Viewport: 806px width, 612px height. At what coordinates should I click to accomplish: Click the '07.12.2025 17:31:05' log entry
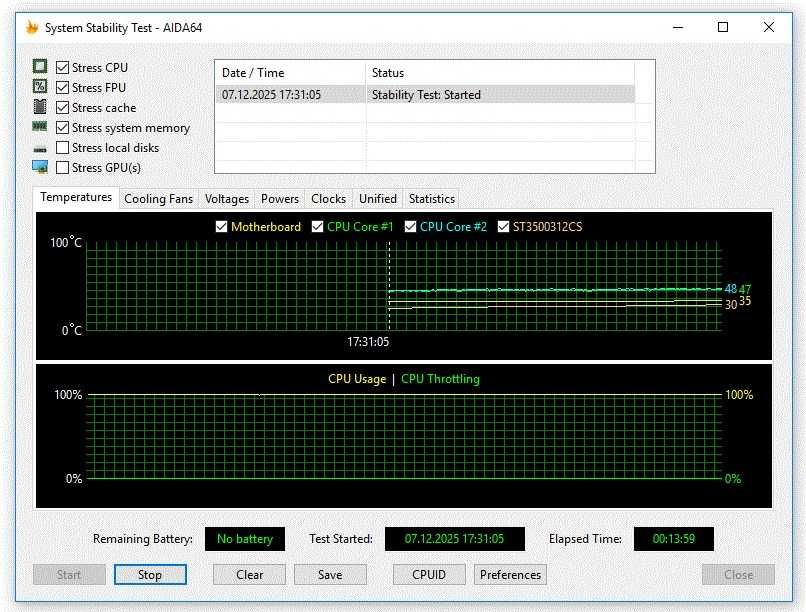(x=271, y=95)
